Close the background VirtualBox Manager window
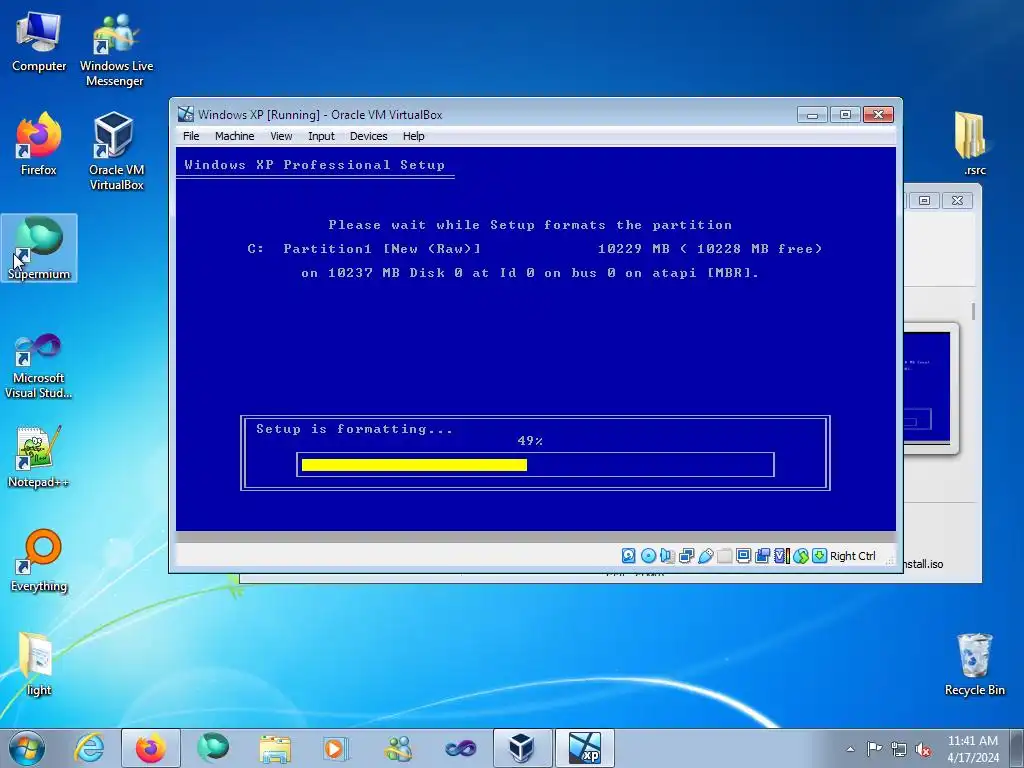The width and height of the screenshot is (1024, 768). tap(957, 200)
